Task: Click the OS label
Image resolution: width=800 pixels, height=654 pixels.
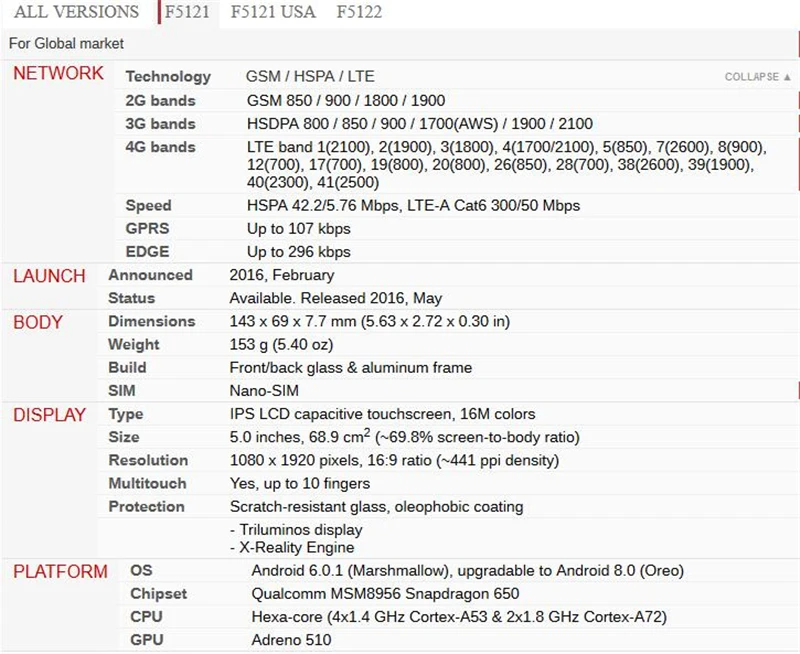Action: click(x=141, y=570)
